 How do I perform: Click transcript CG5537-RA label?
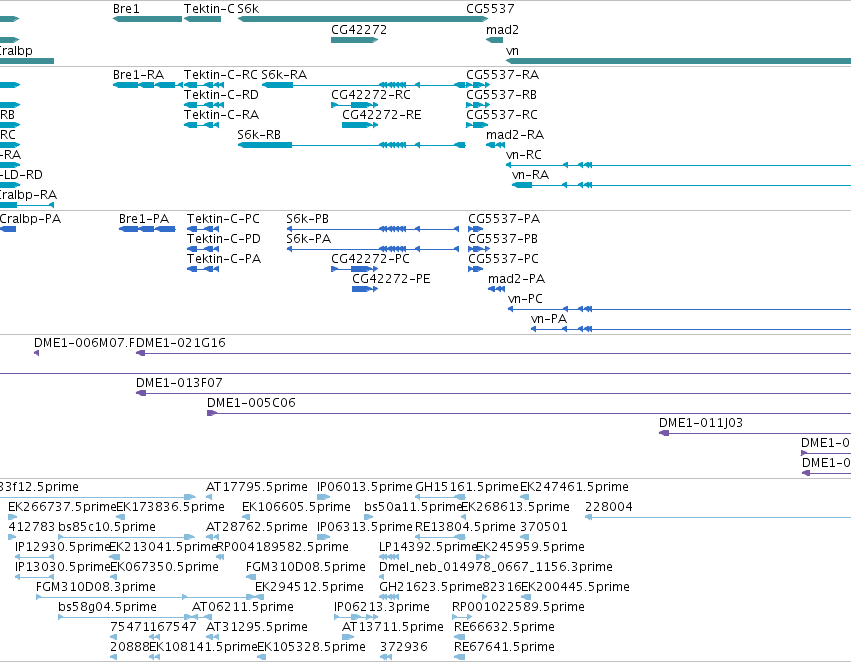(x=503, y=75)
